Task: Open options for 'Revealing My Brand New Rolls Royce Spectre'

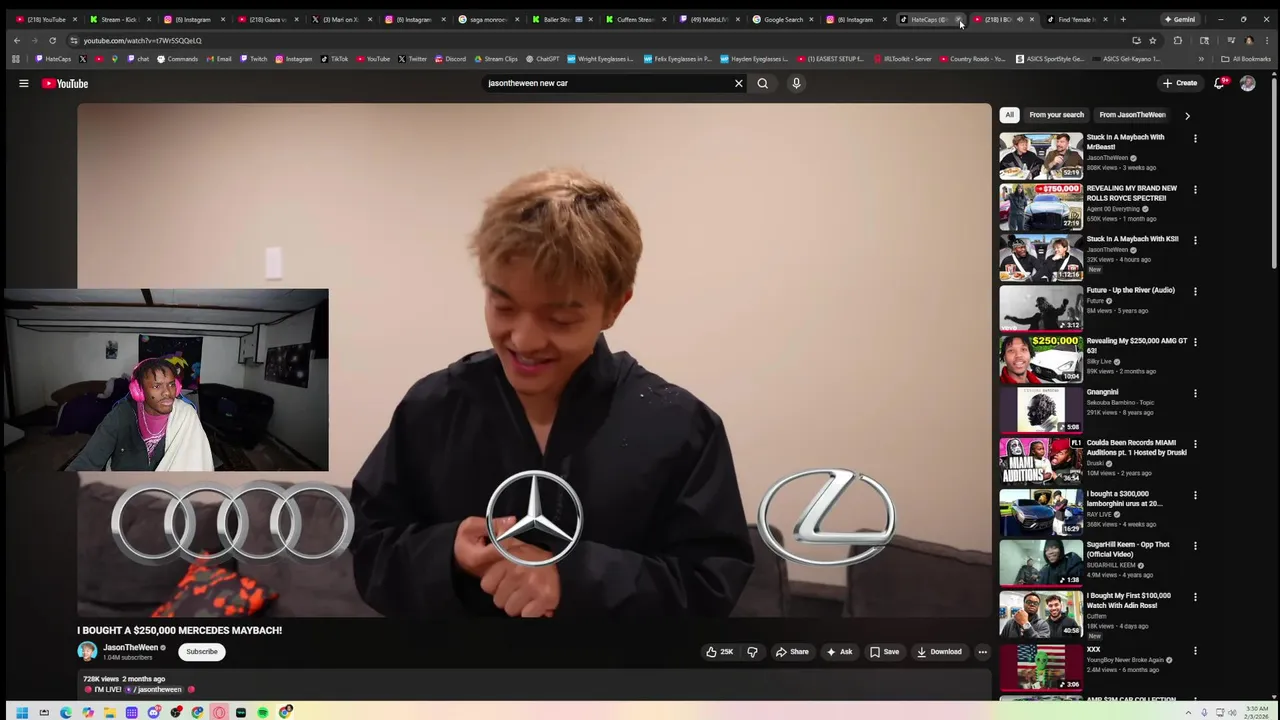Action: (x=1195, y=190)
